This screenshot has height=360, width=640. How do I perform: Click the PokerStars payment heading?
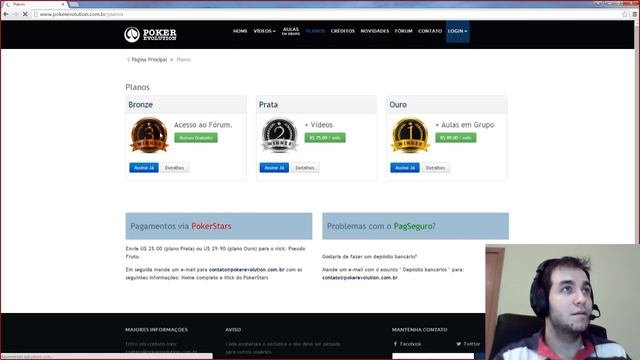(219, 226)
